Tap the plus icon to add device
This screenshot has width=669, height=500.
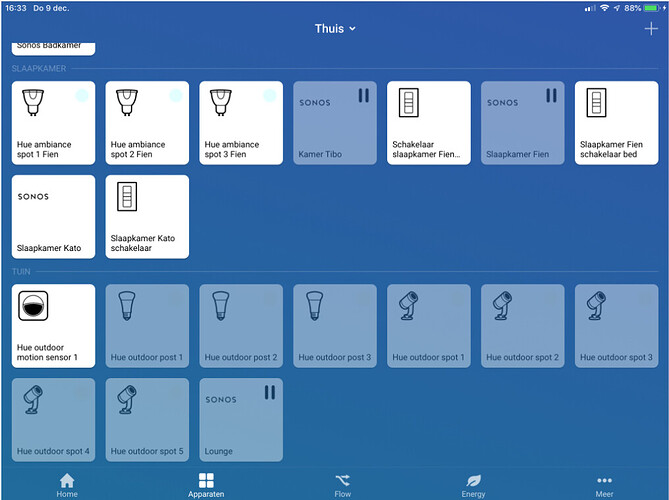[x=651, y=29]
